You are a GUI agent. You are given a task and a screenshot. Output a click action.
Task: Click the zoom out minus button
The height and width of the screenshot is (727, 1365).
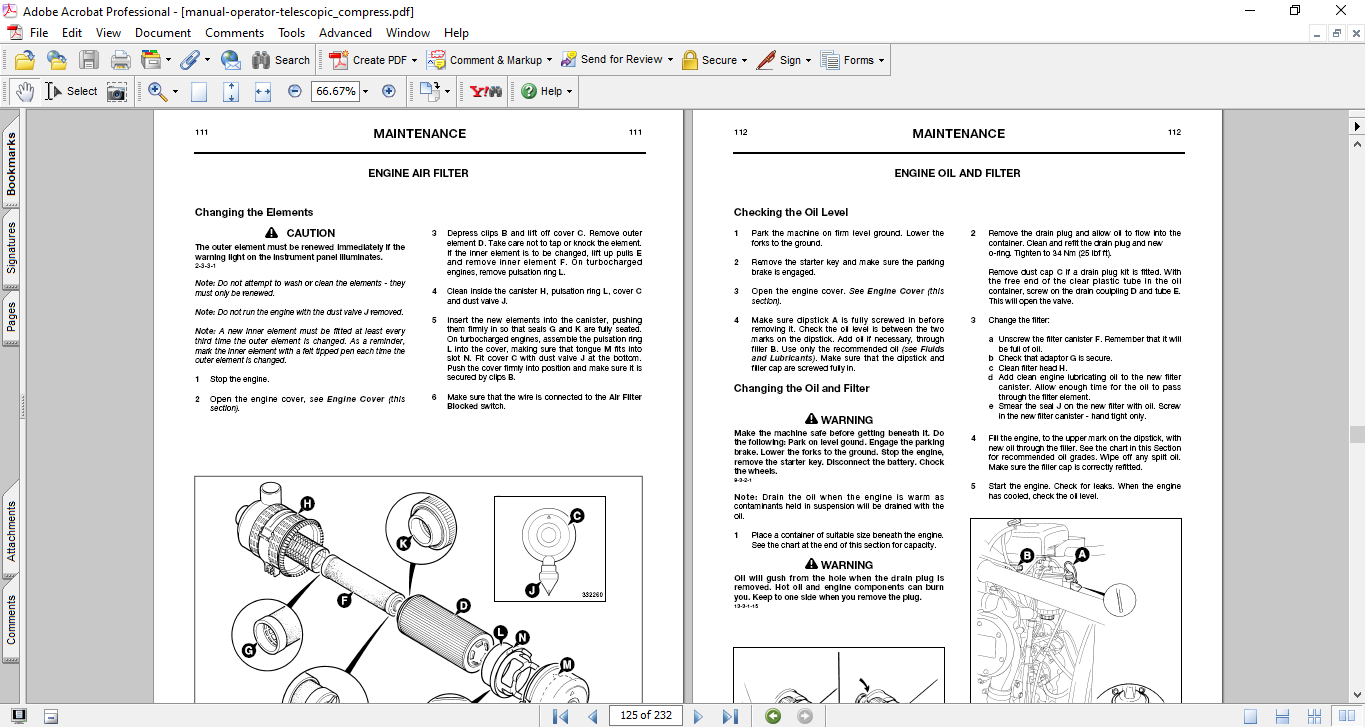[295, 91]
